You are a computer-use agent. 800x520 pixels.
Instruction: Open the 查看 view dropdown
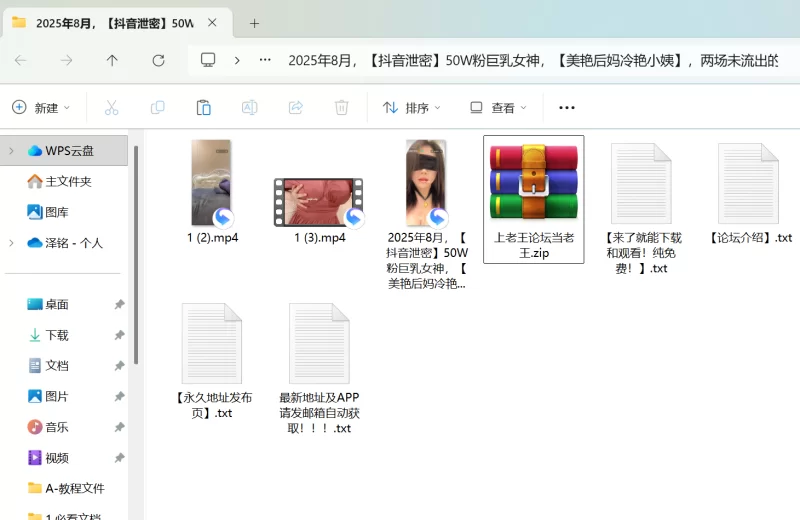499,107
